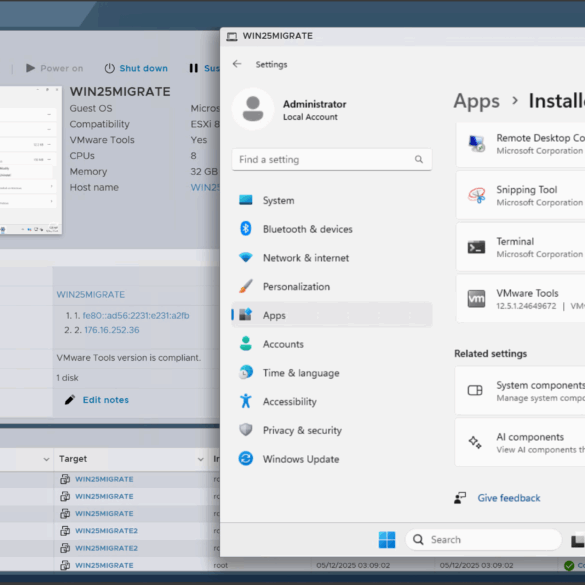Viewport: 585px width, 585px height.
Task: Sort tasks by Target column header
Action: (x=73, y=459)
